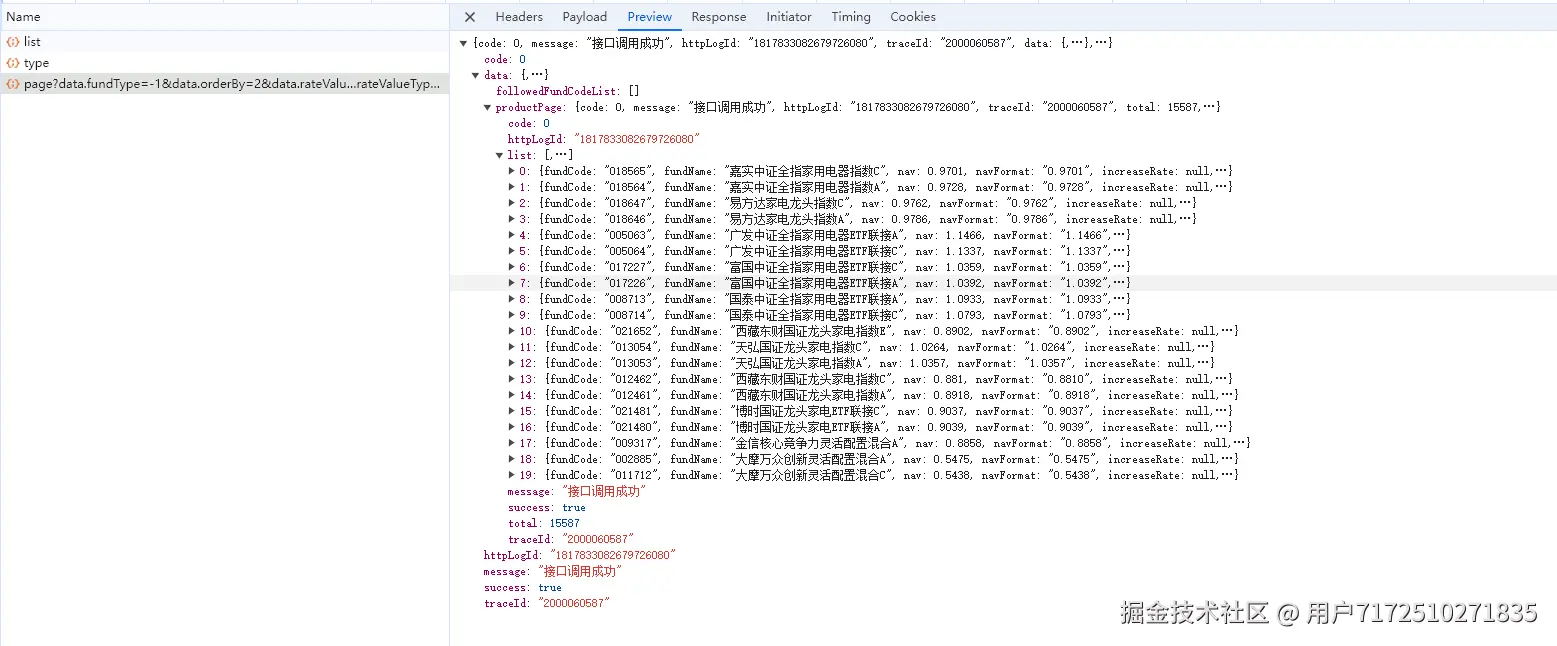
Task: Expand list item 17 fundCode 009317
Action: [511, 444]
